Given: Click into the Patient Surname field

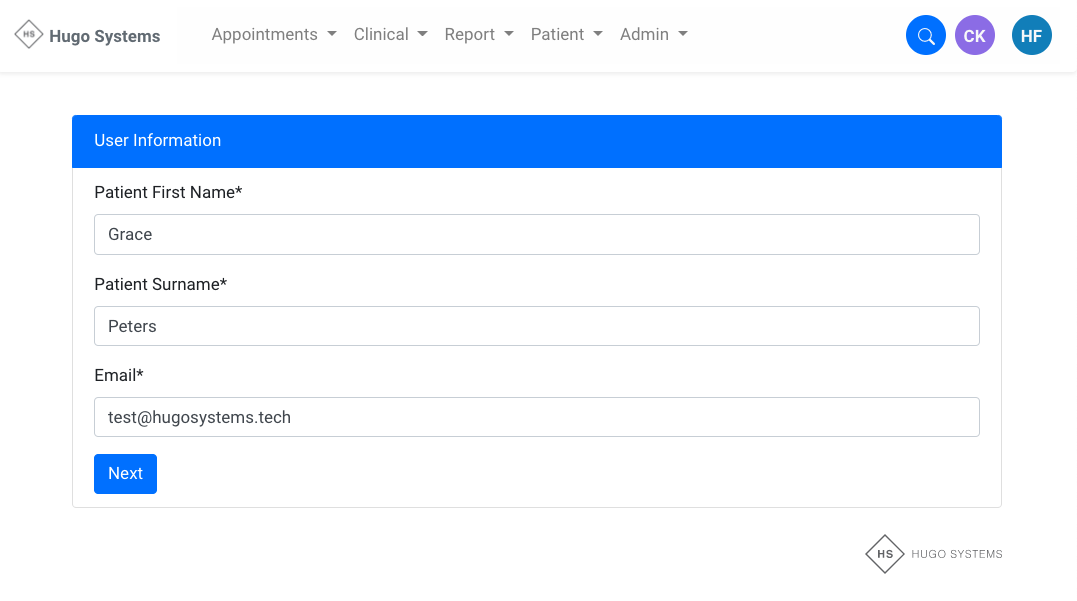Looking at the screenshot, I should (x=536, y=326).
